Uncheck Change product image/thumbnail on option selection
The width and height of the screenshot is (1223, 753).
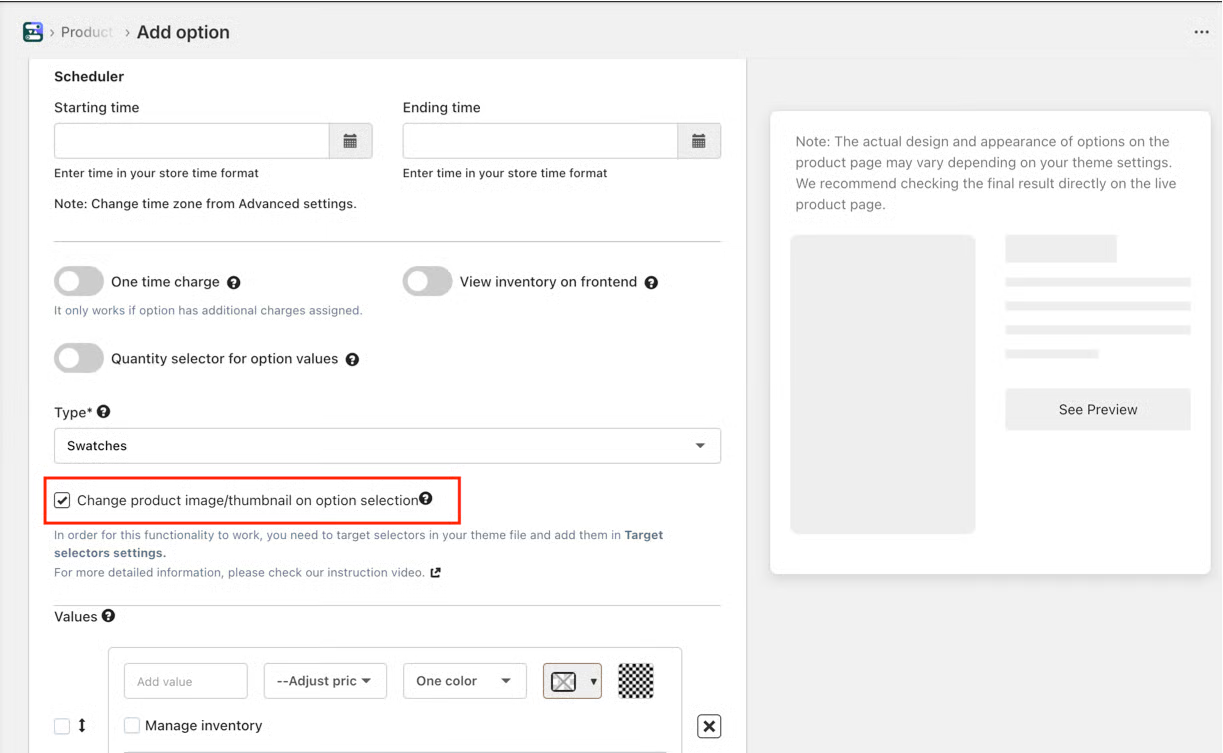tap(62, 500)
